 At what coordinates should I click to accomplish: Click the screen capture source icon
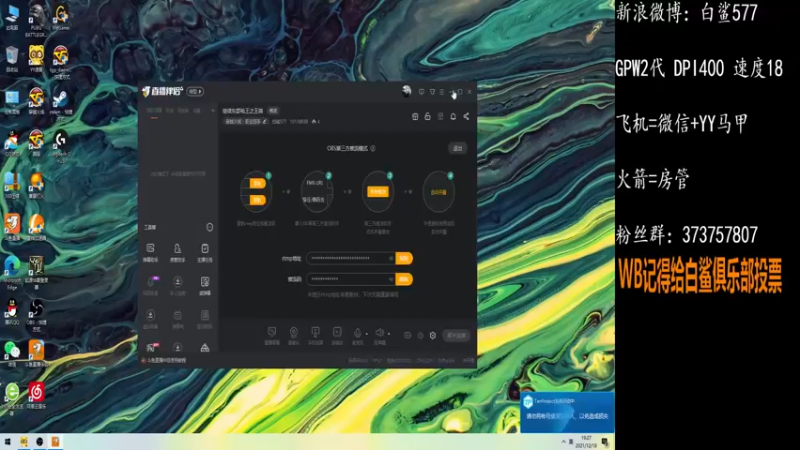272,335
